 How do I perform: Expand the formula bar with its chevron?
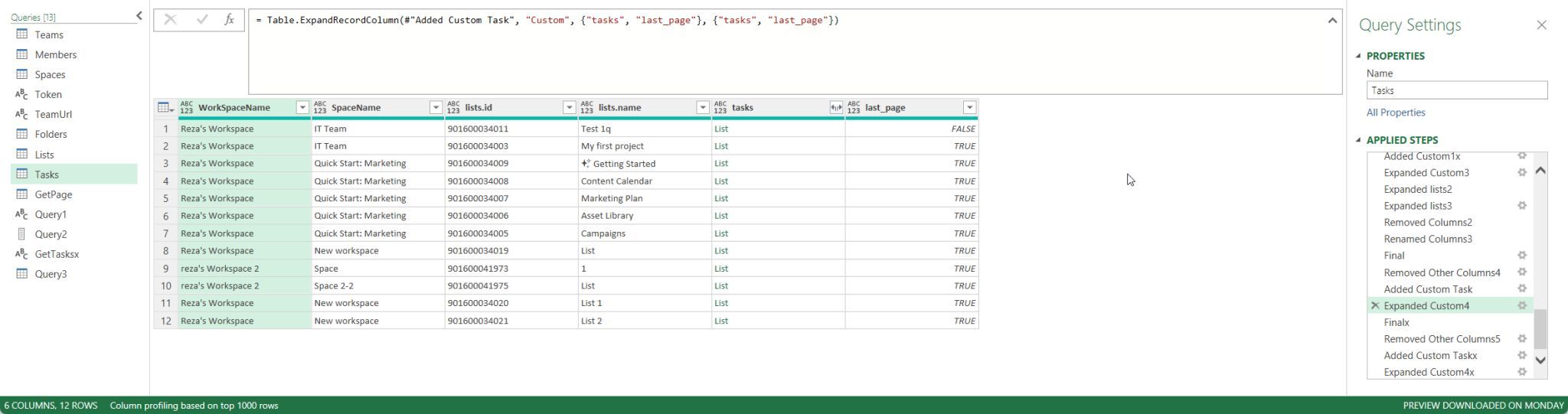pos(1332,21)
